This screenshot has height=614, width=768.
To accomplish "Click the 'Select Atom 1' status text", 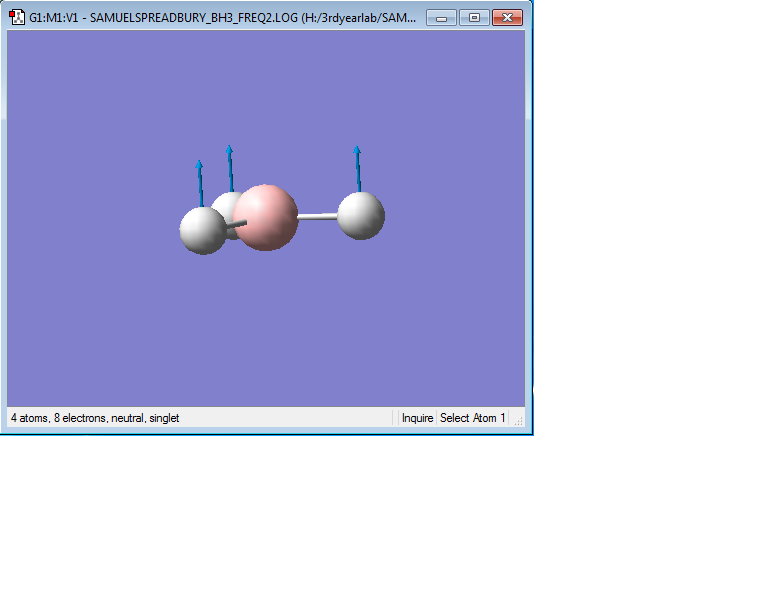I will [x=472, y=418].
